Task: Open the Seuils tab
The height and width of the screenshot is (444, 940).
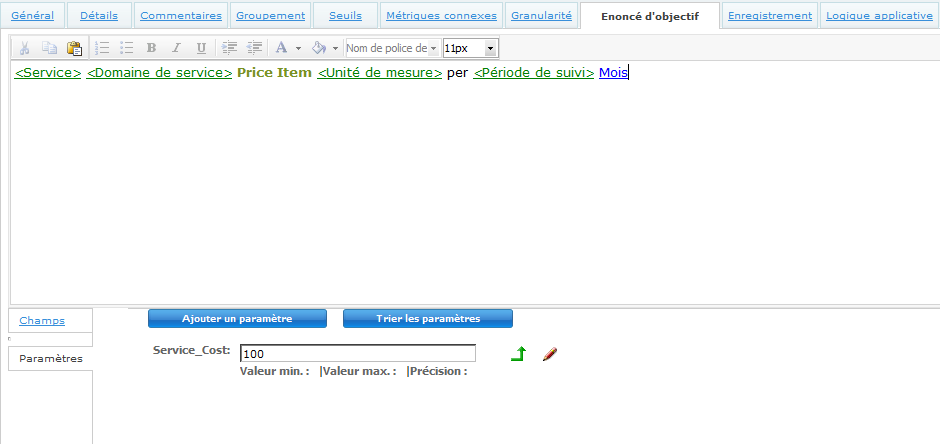Action: 345,16
